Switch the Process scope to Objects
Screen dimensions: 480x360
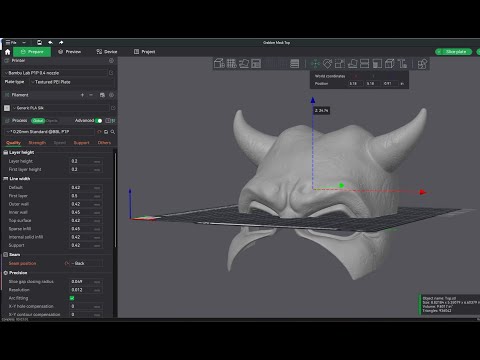[52, 121]
